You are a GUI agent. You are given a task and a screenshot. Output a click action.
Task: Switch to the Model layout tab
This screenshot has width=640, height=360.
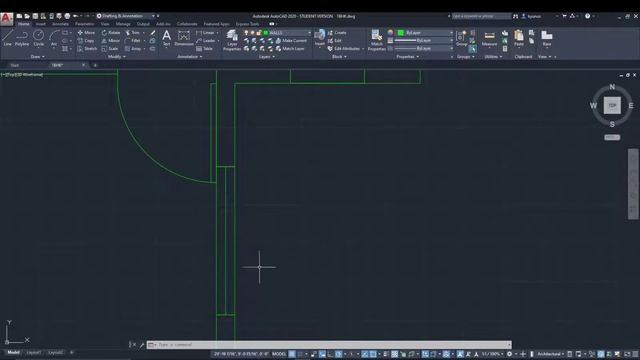[13, 352]
